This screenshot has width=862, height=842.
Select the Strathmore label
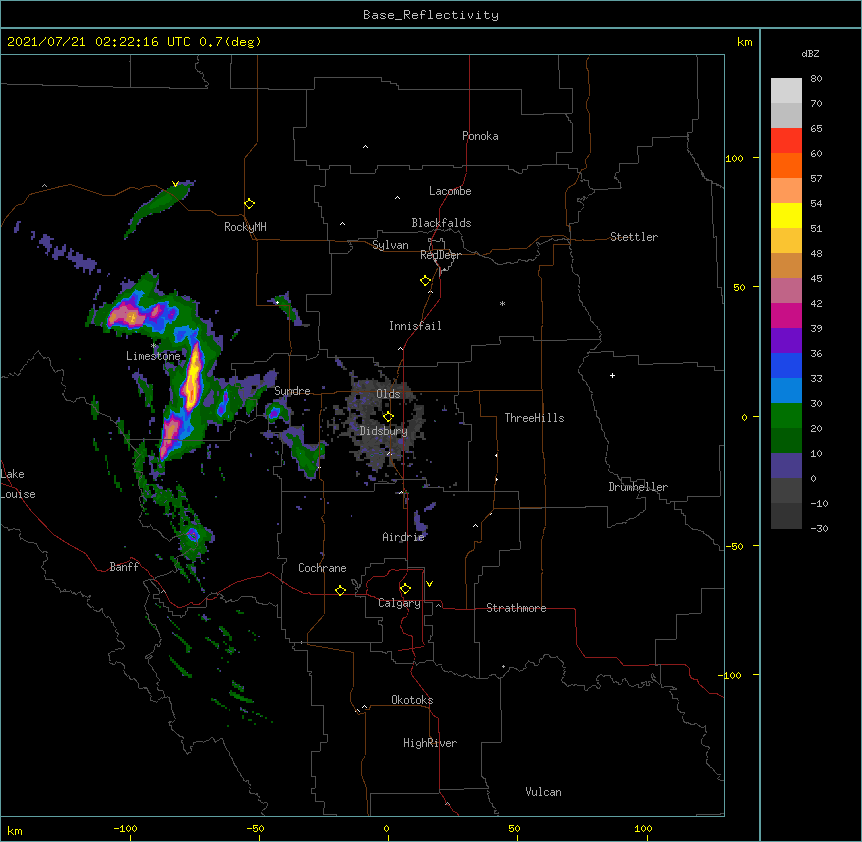pos(516,608)
